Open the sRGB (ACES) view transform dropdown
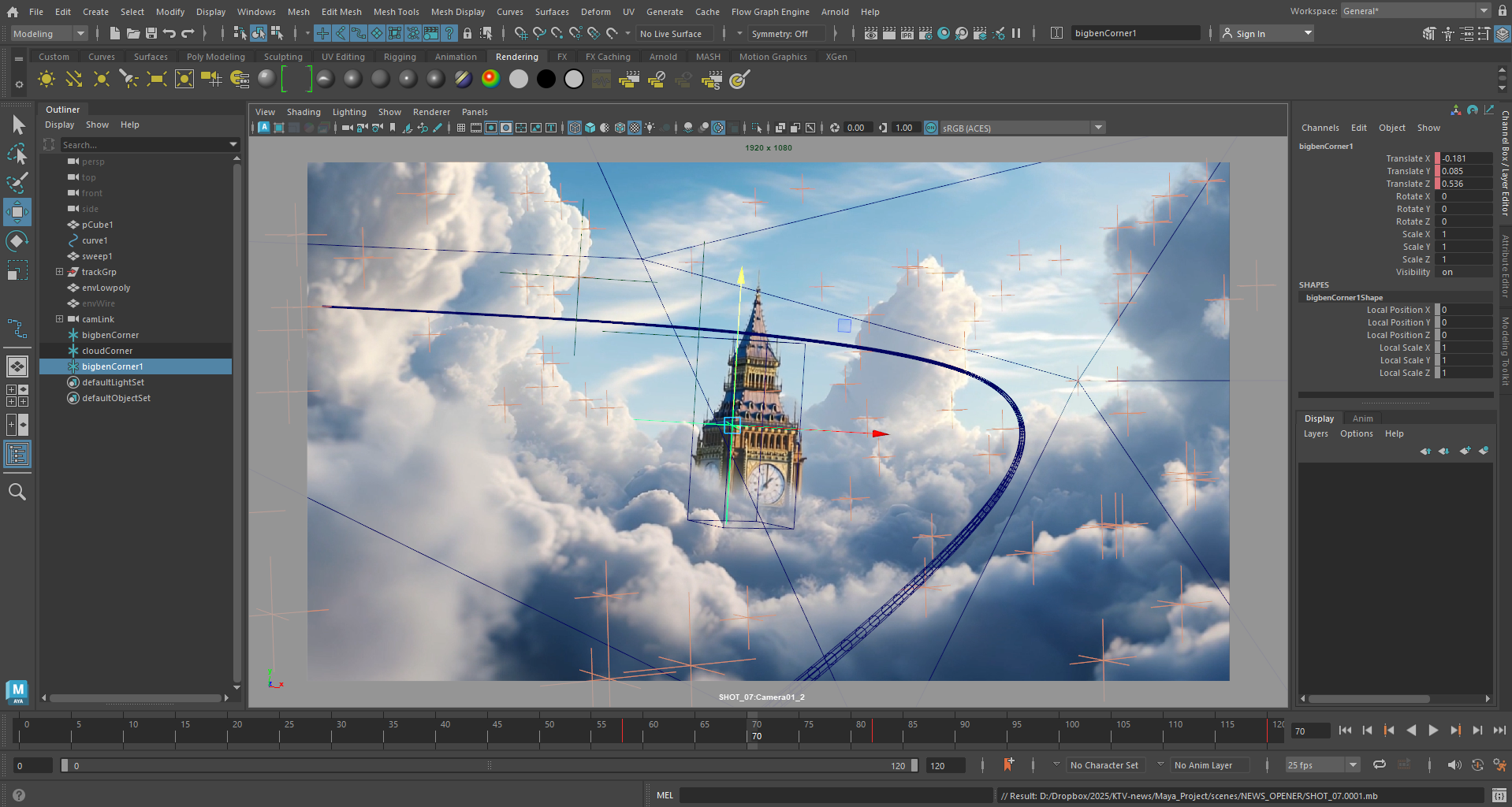The width and height of the screenshot is (1512, 807). 1022,128
